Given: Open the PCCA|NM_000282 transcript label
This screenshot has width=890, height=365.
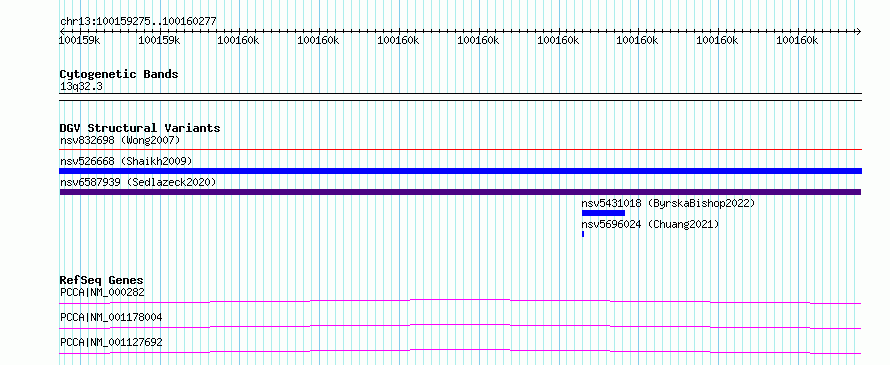Looking at the screenshot, I should click(x=102, y=292).
